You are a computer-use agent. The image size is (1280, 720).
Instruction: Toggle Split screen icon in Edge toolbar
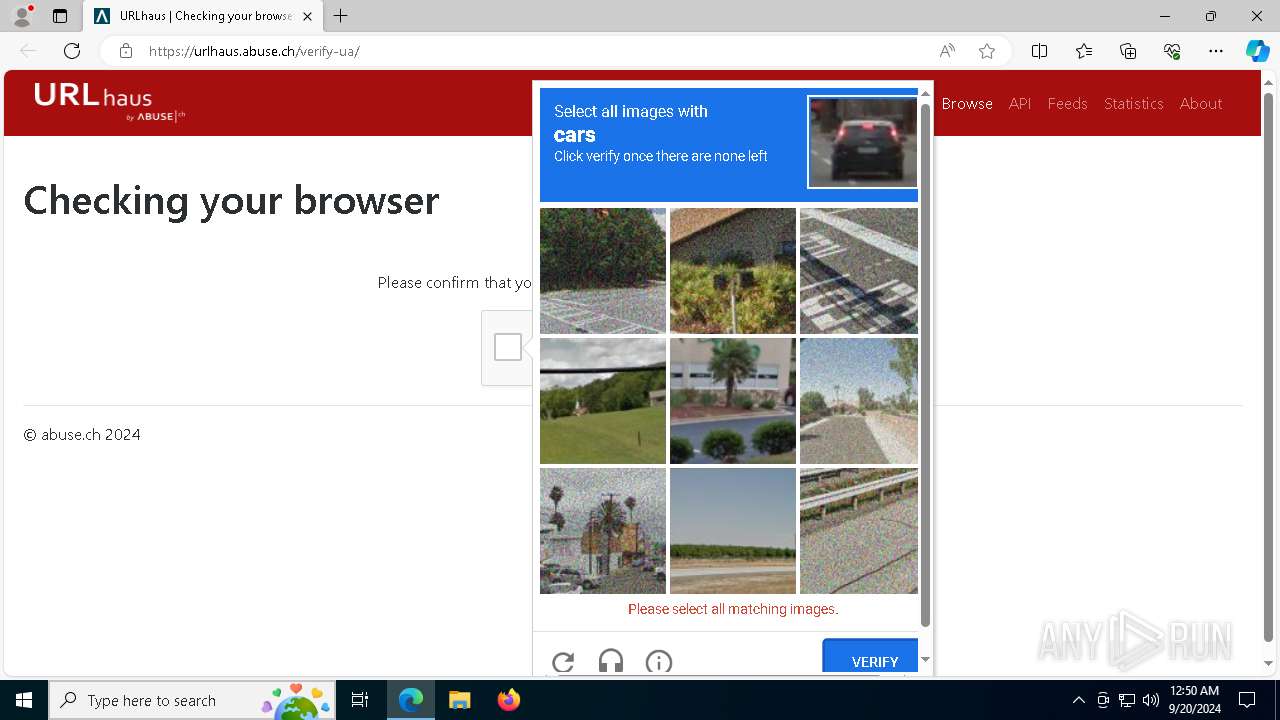coord(1039,51)
